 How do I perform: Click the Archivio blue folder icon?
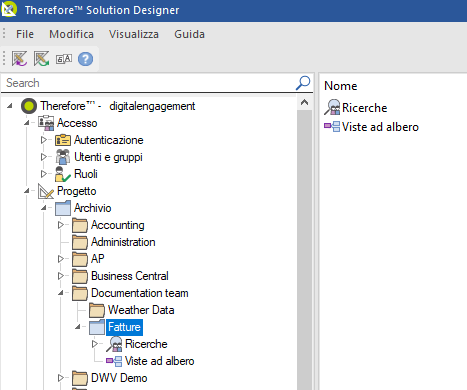click(63, 208)
